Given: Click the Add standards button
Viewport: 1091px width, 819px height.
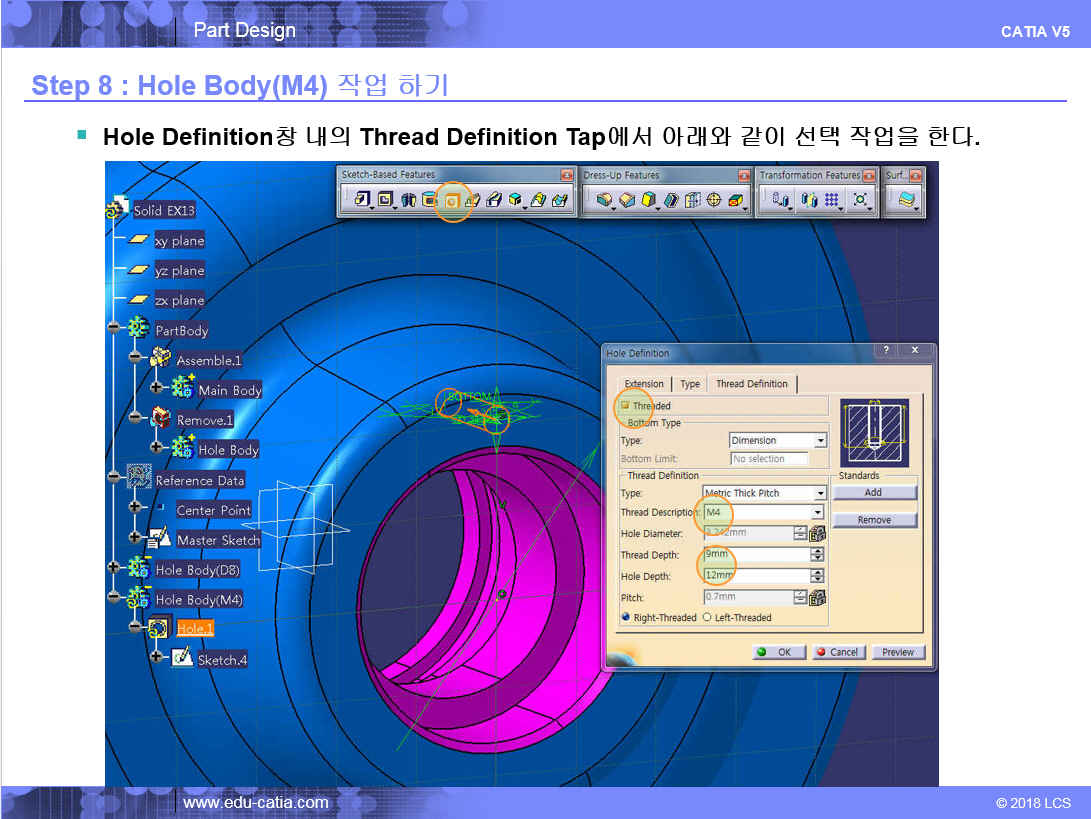Looking at the screenshot, I should pos(874,492).
